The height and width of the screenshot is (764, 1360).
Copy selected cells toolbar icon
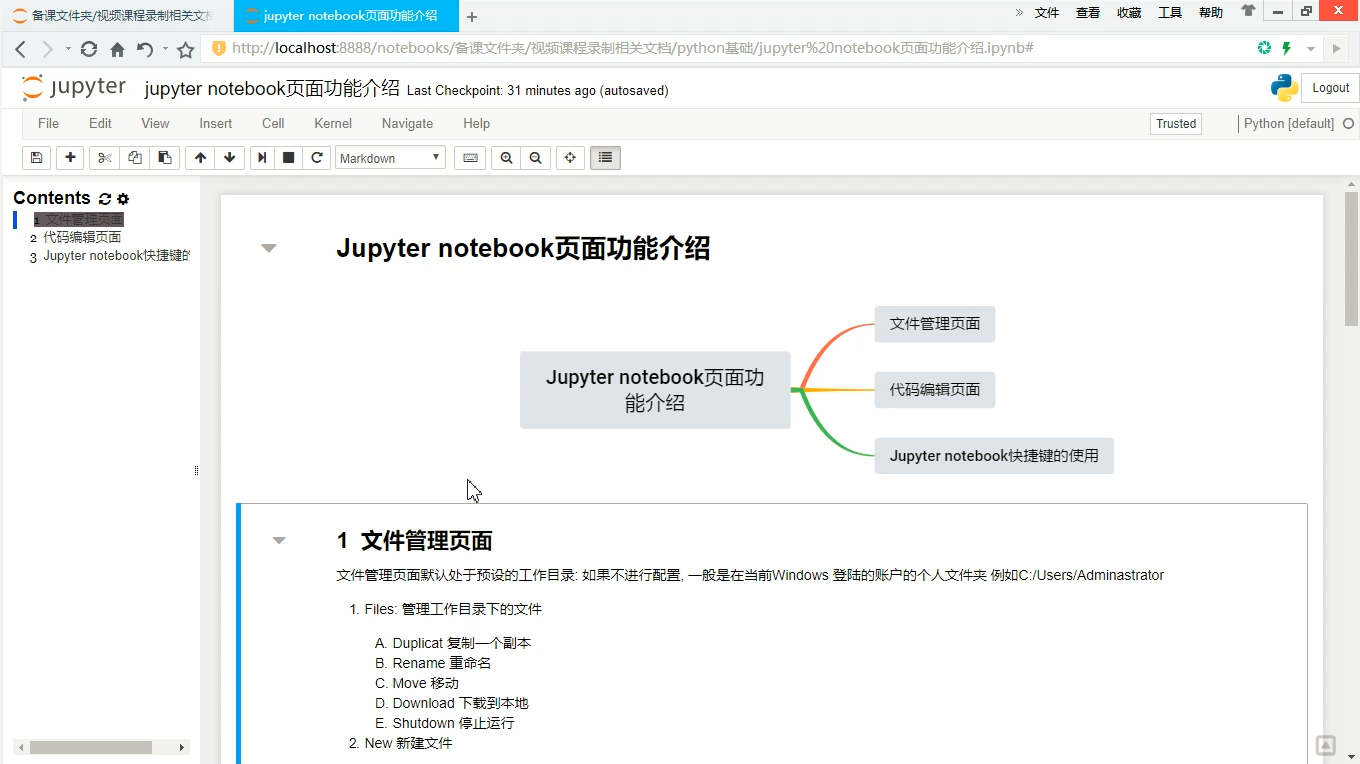tap(135, 158)
